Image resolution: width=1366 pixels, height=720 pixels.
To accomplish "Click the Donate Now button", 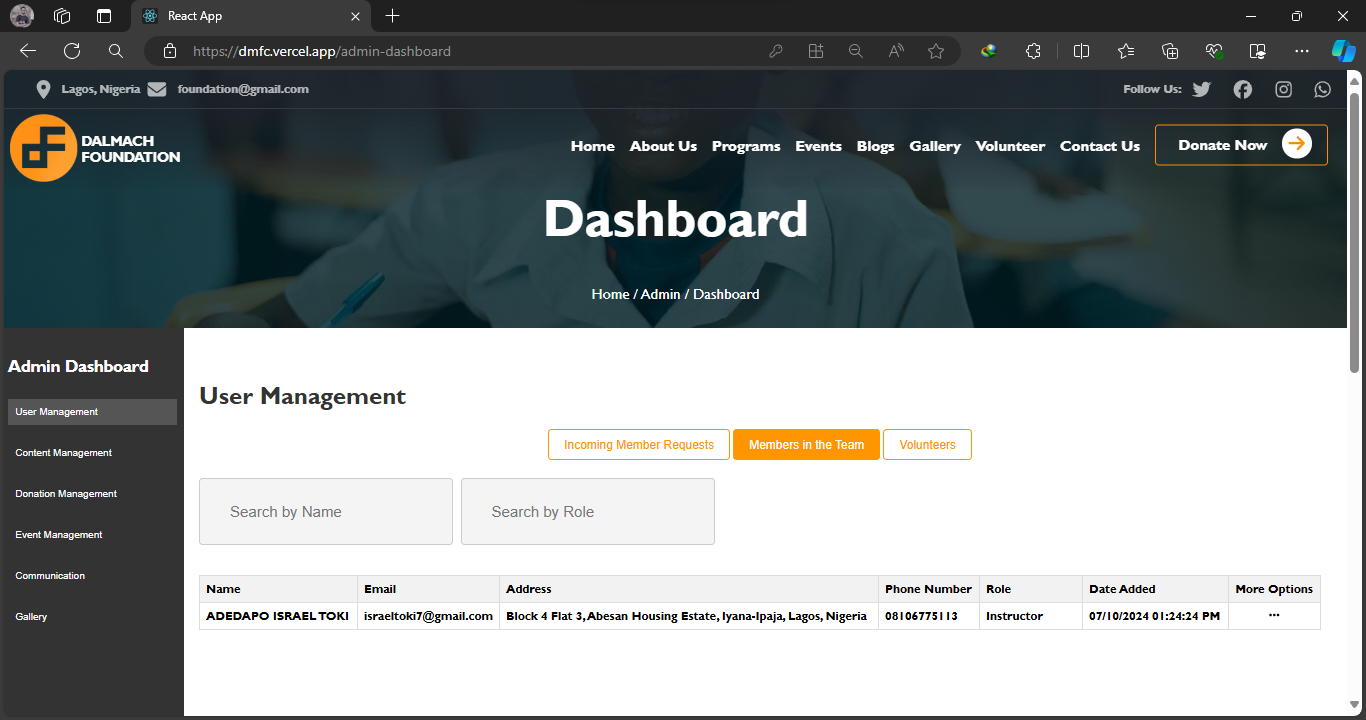I will pos(1240,144).
